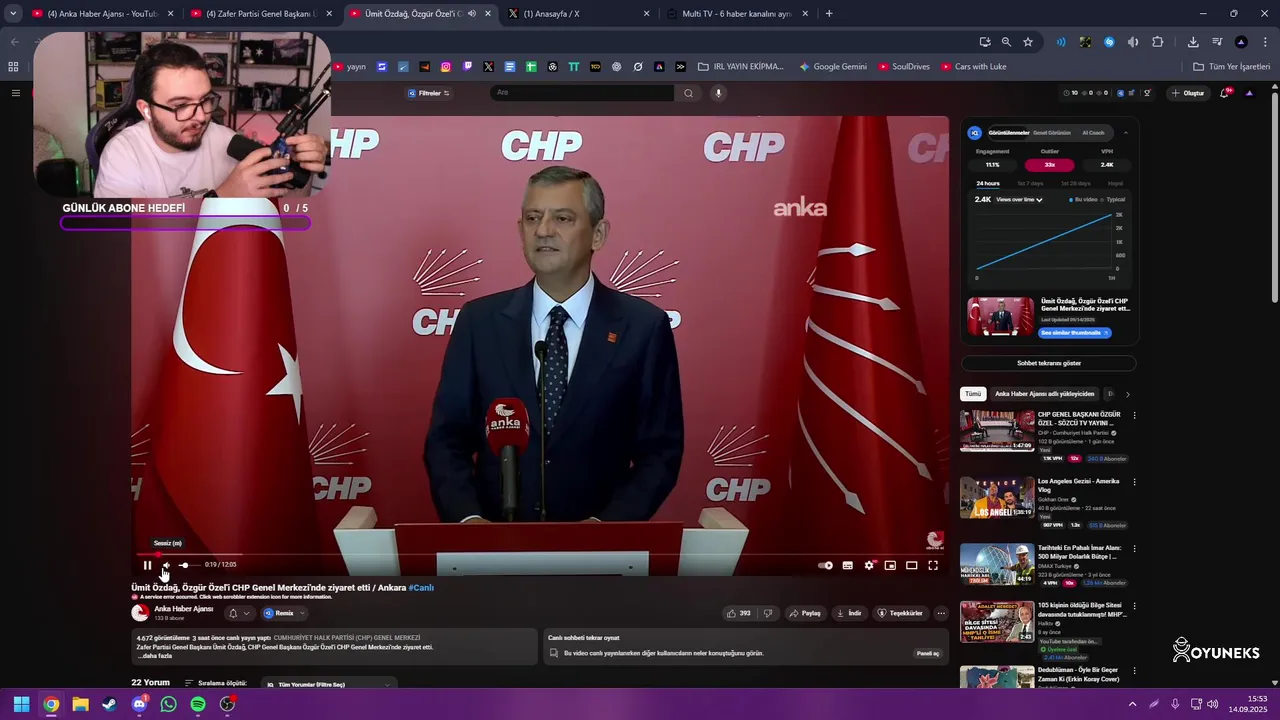Click See similar thumbnails button
Viewport: 1280px width, 720px height.
[x=1074, y=333]
